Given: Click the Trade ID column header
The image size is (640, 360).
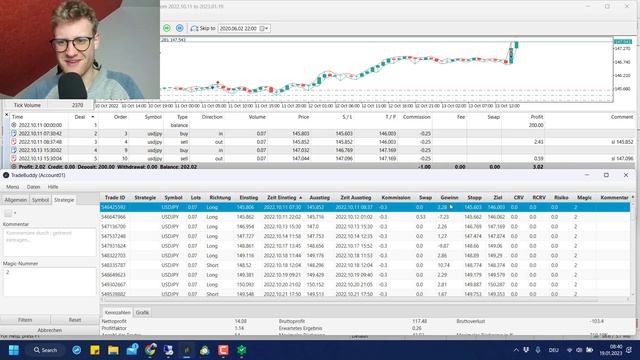Looking at the screenshot, I should point(115,198).
